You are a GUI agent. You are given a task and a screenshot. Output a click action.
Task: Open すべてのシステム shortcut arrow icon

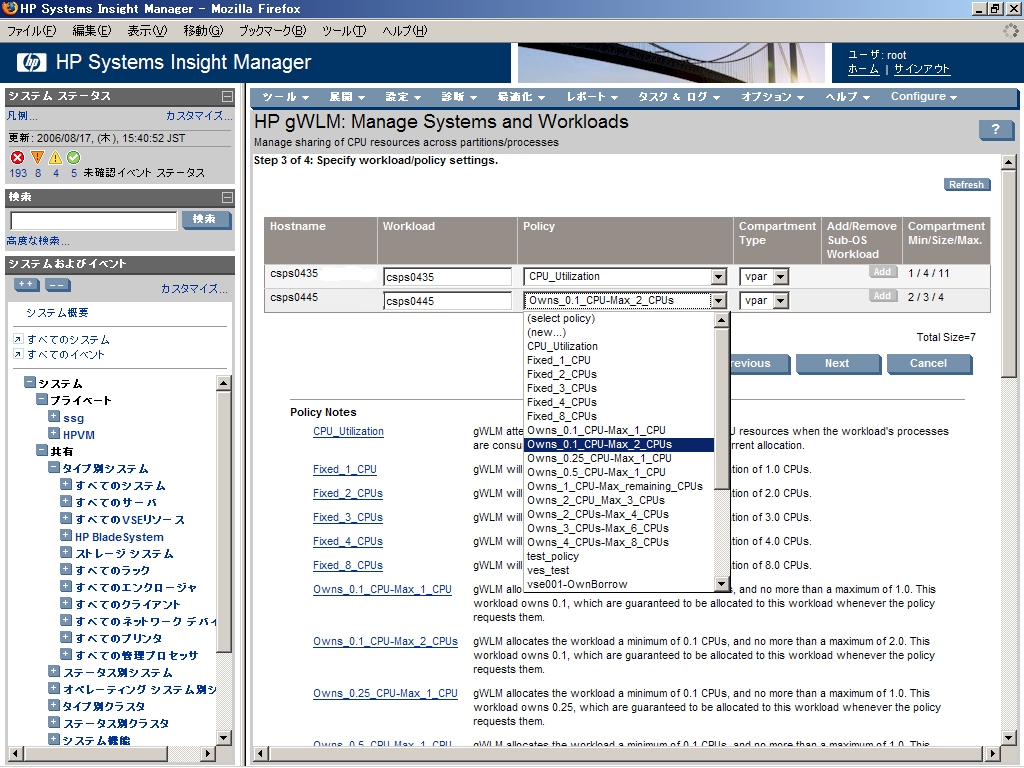[18, 339]
